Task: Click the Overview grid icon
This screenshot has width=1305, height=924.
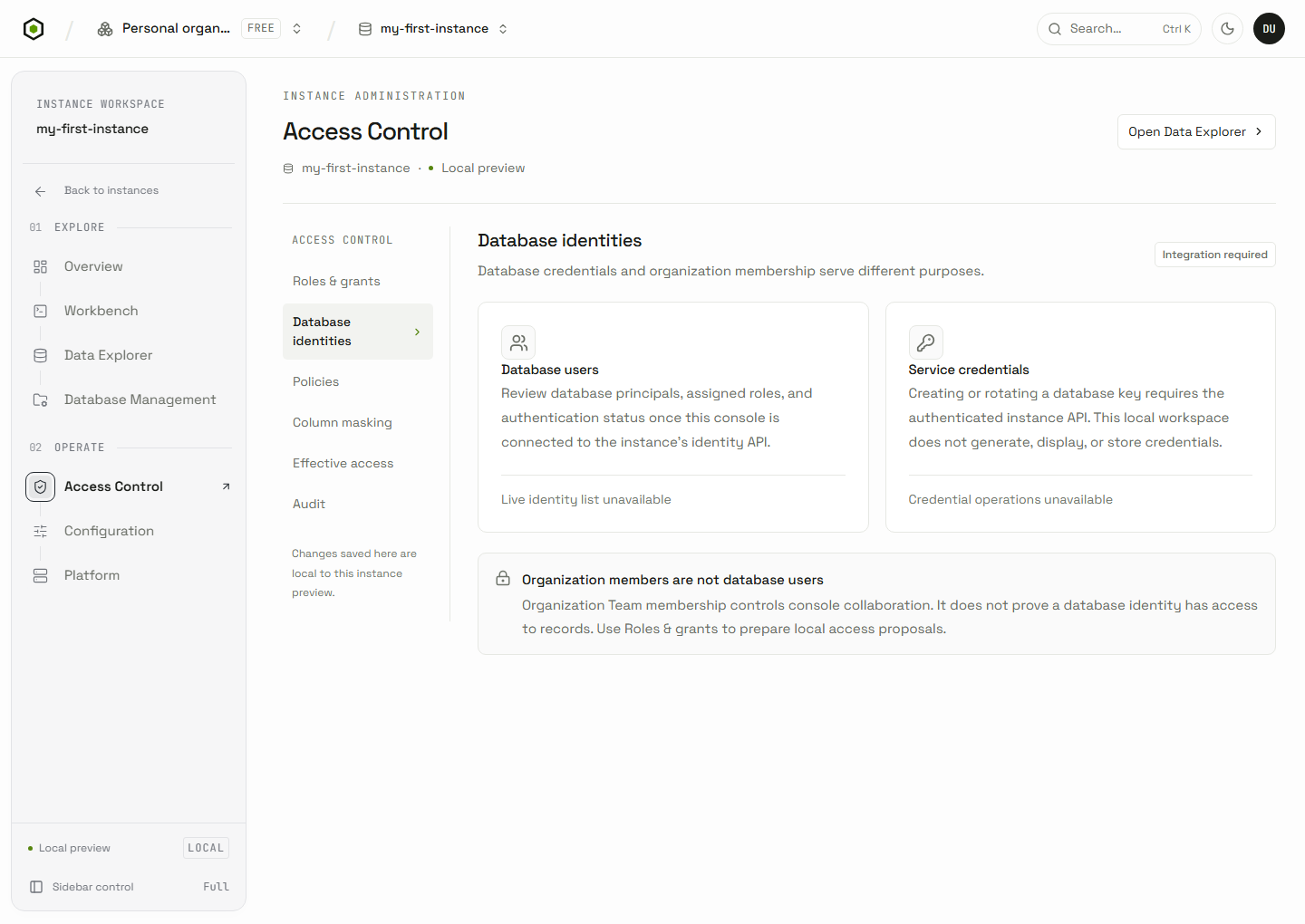Action: pos(40,266)
